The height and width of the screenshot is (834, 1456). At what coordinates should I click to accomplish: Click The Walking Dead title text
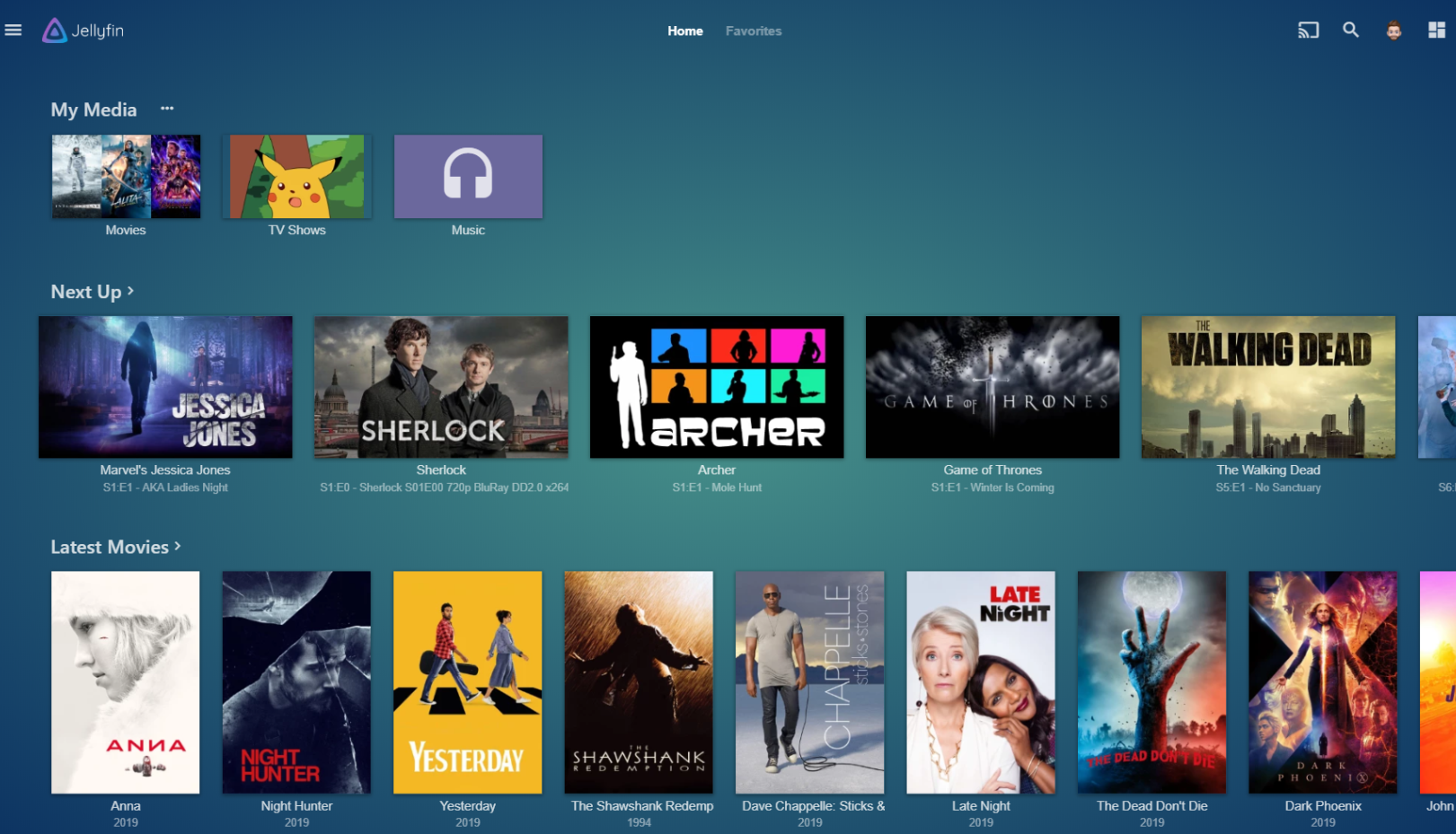(x=1268, y=470)
